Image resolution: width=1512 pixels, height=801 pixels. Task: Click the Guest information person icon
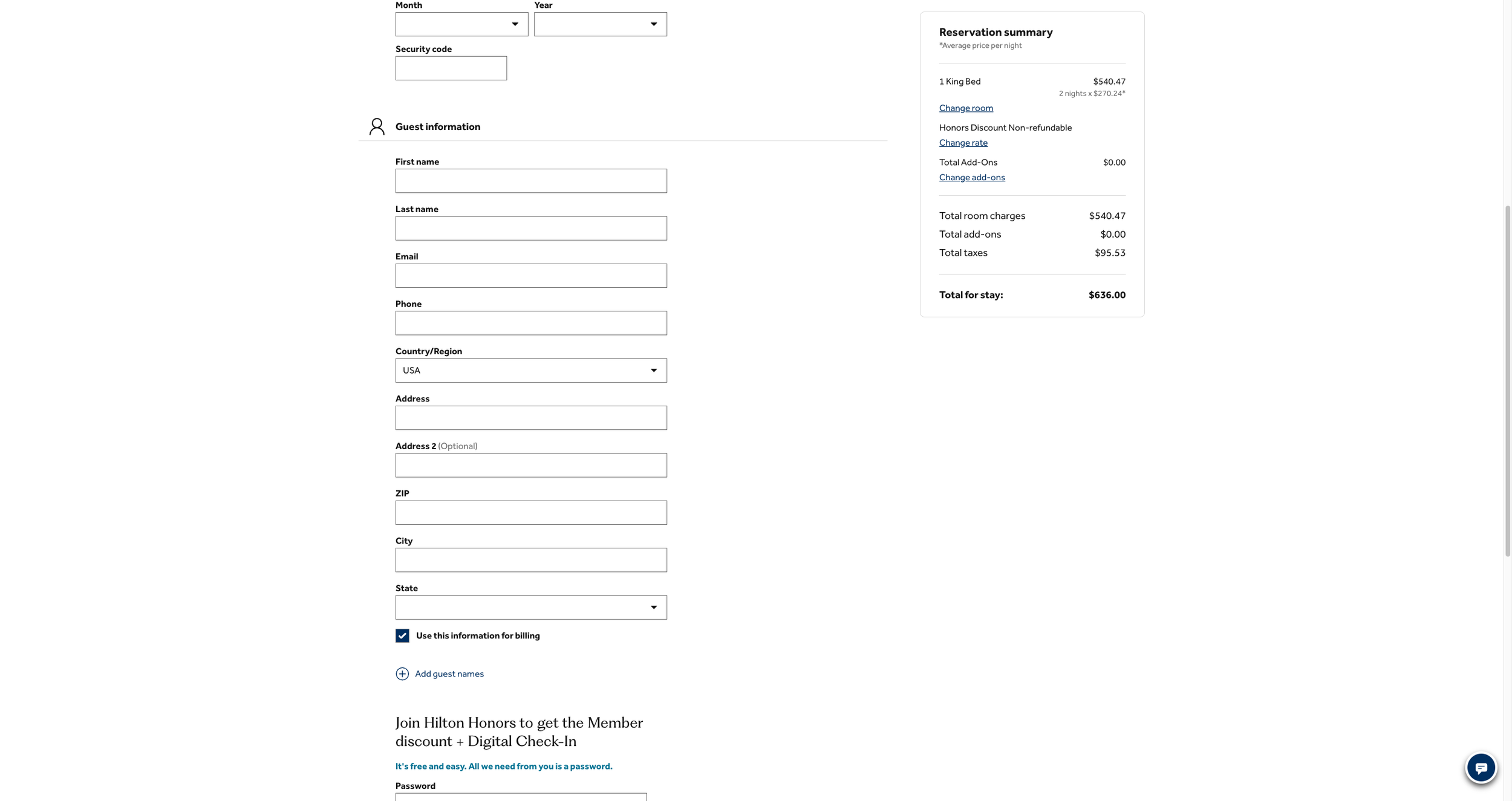pyautogui.click(x=377, y=126)
